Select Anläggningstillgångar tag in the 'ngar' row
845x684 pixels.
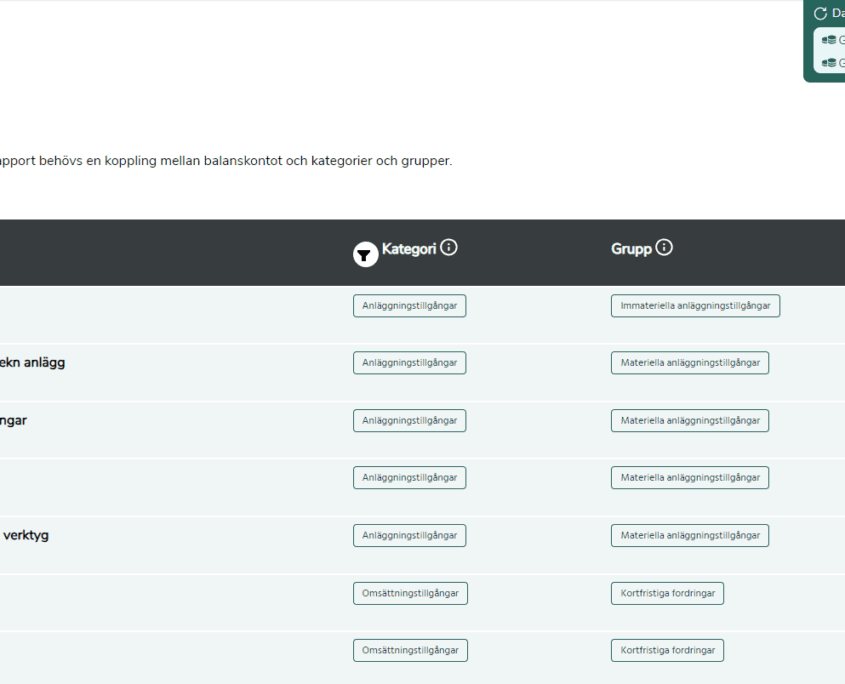pos(409,421)
